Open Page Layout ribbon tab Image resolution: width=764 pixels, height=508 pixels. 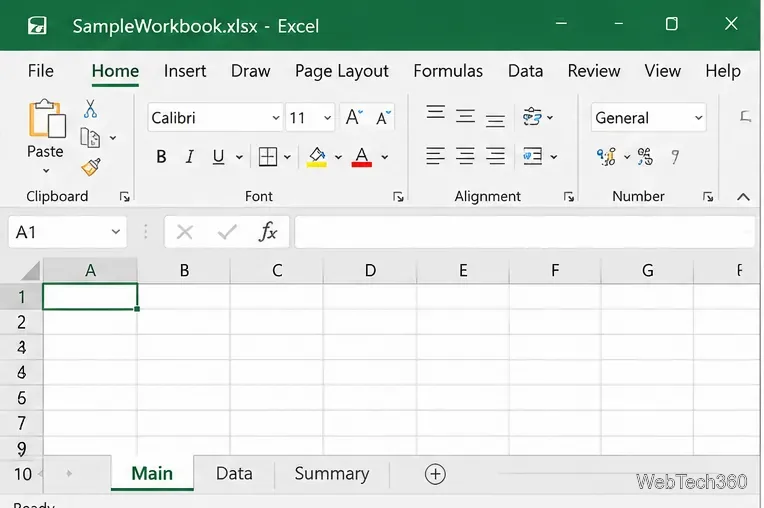coord(342,71)
